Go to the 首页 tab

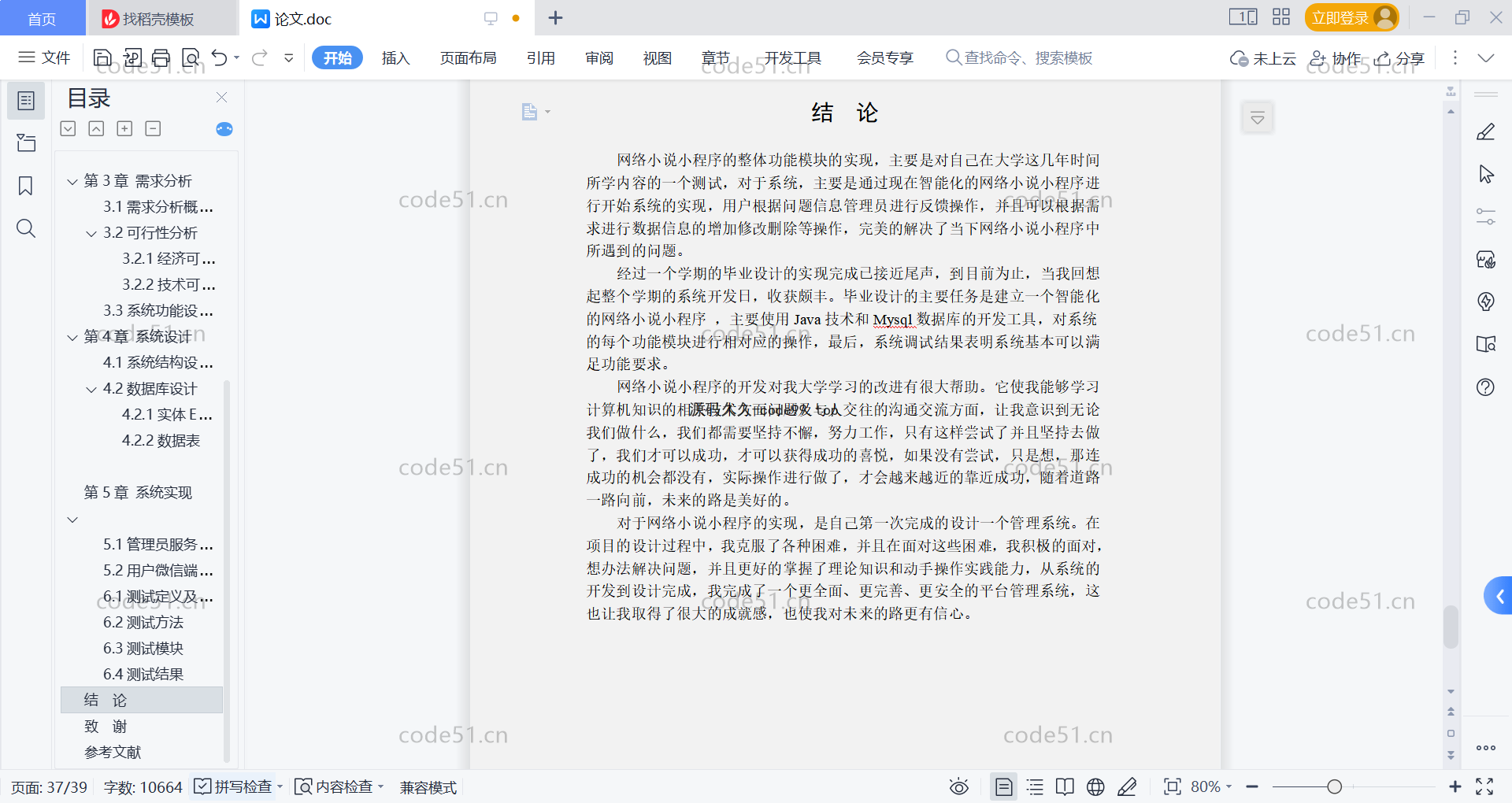coord(43,18)
